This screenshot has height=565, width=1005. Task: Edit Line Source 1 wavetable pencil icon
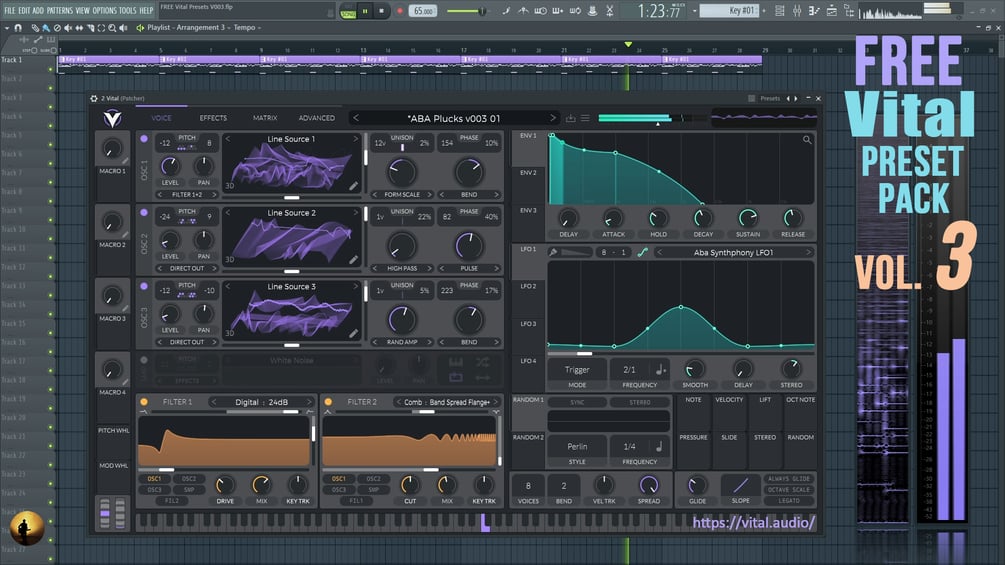coord(353,186)
